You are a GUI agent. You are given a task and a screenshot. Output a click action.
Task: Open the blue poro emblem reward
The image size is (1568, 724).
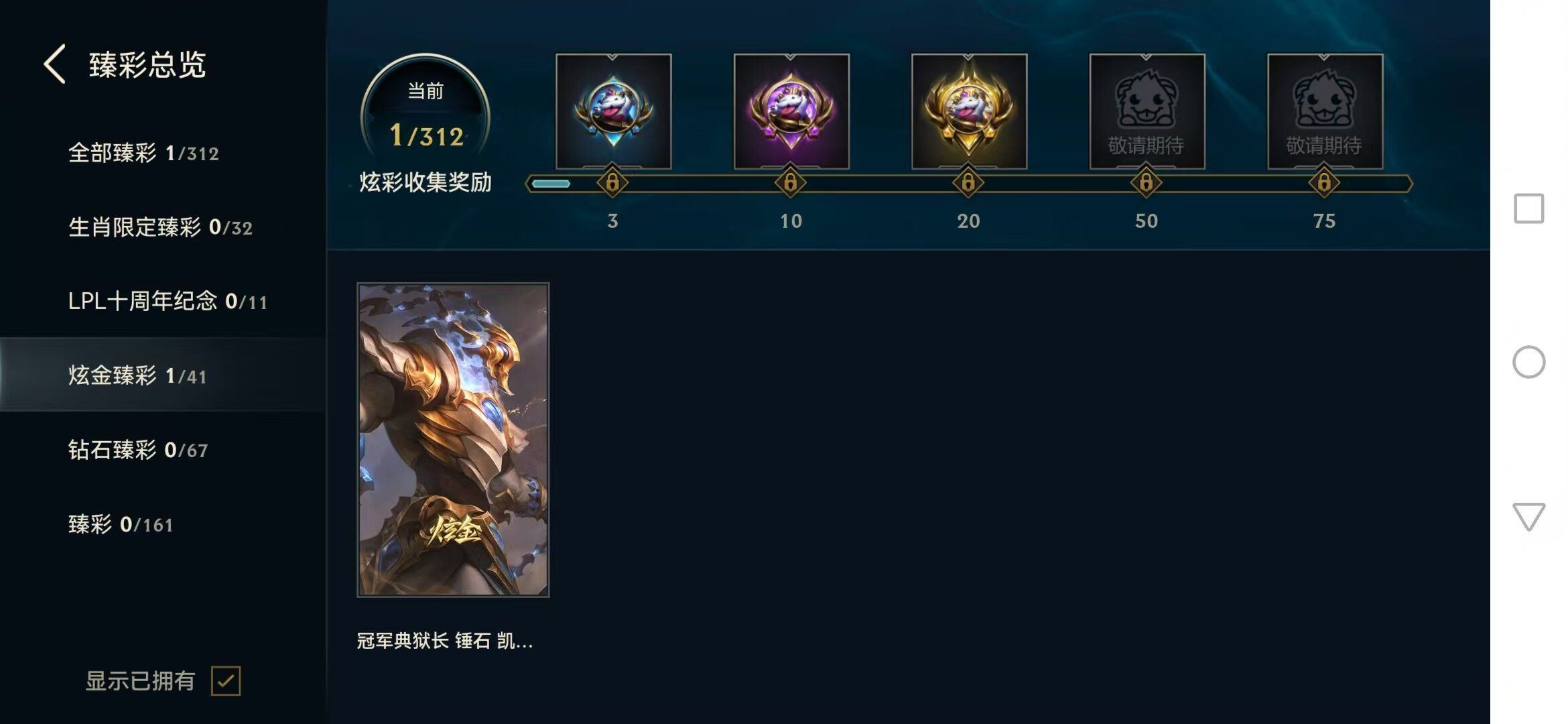point(613,111)
